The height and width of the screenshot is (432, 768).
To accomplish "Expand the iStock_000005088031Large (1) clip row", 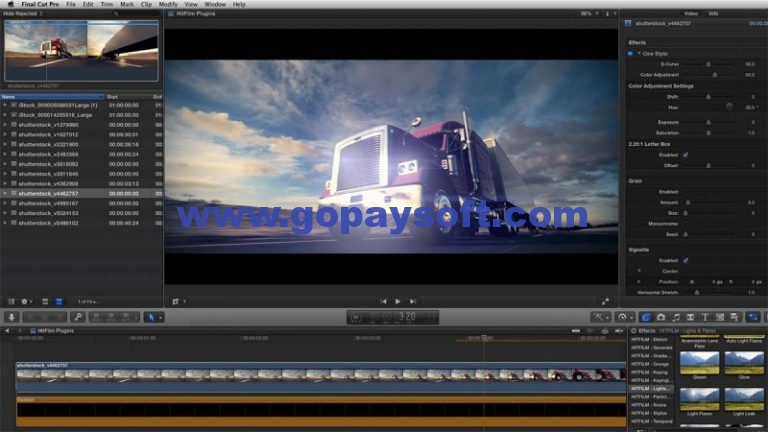I will point(5,105).
